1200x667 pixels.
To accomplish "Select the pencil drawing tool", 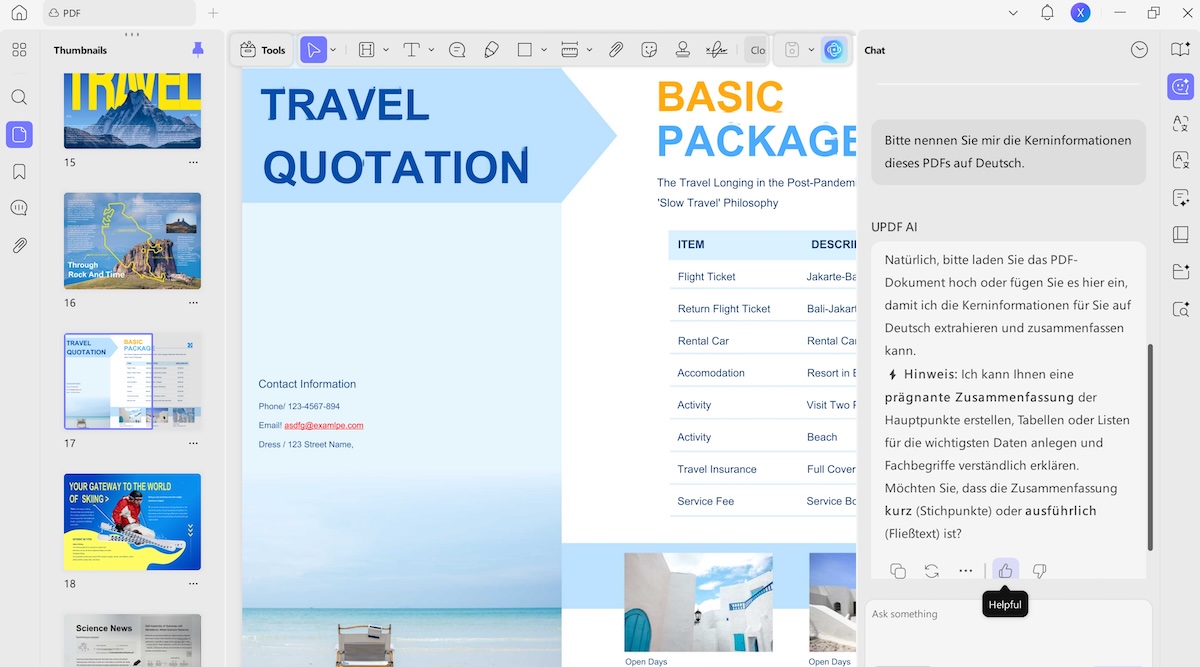I will click(491, 50).
